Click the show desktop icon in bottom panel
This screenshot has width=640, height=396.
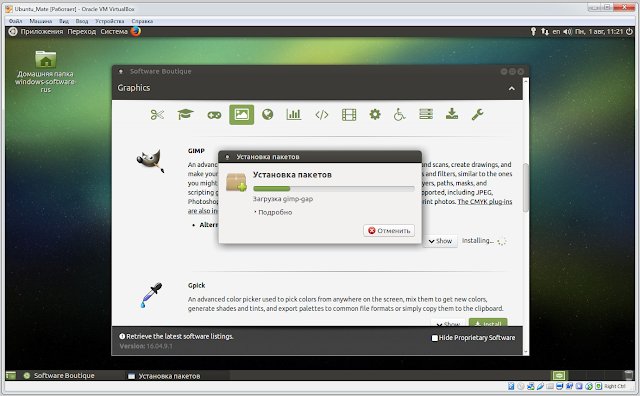pos(11,375)
